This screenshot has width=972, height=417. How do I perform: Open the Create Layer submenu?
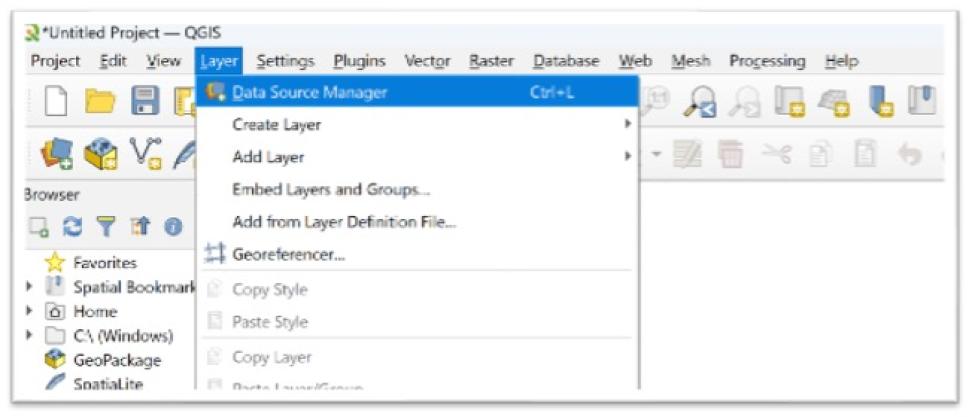point(417,125)
